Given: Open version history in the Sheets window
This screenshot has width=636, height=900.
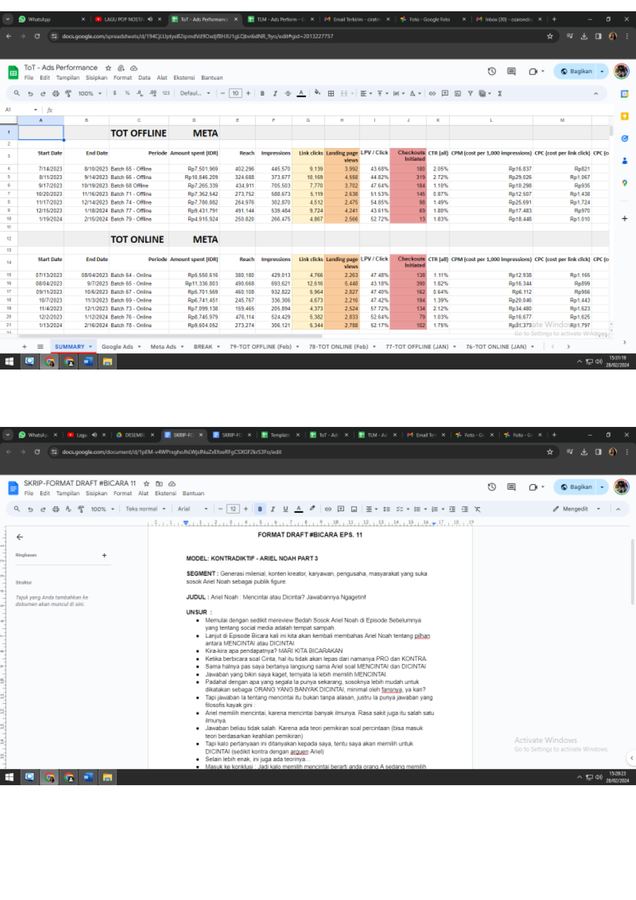Looking at the screenshot, I should [492, 71].
